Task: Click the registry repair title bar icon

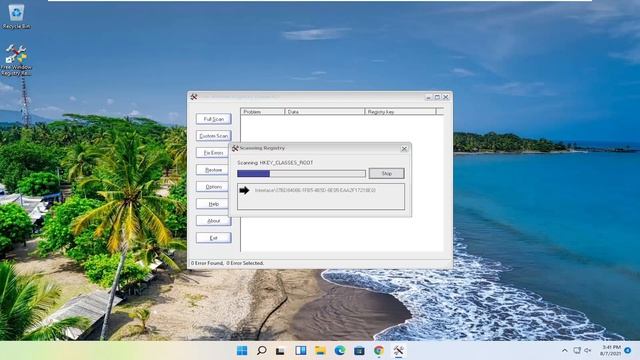Action: coord(194,97)
